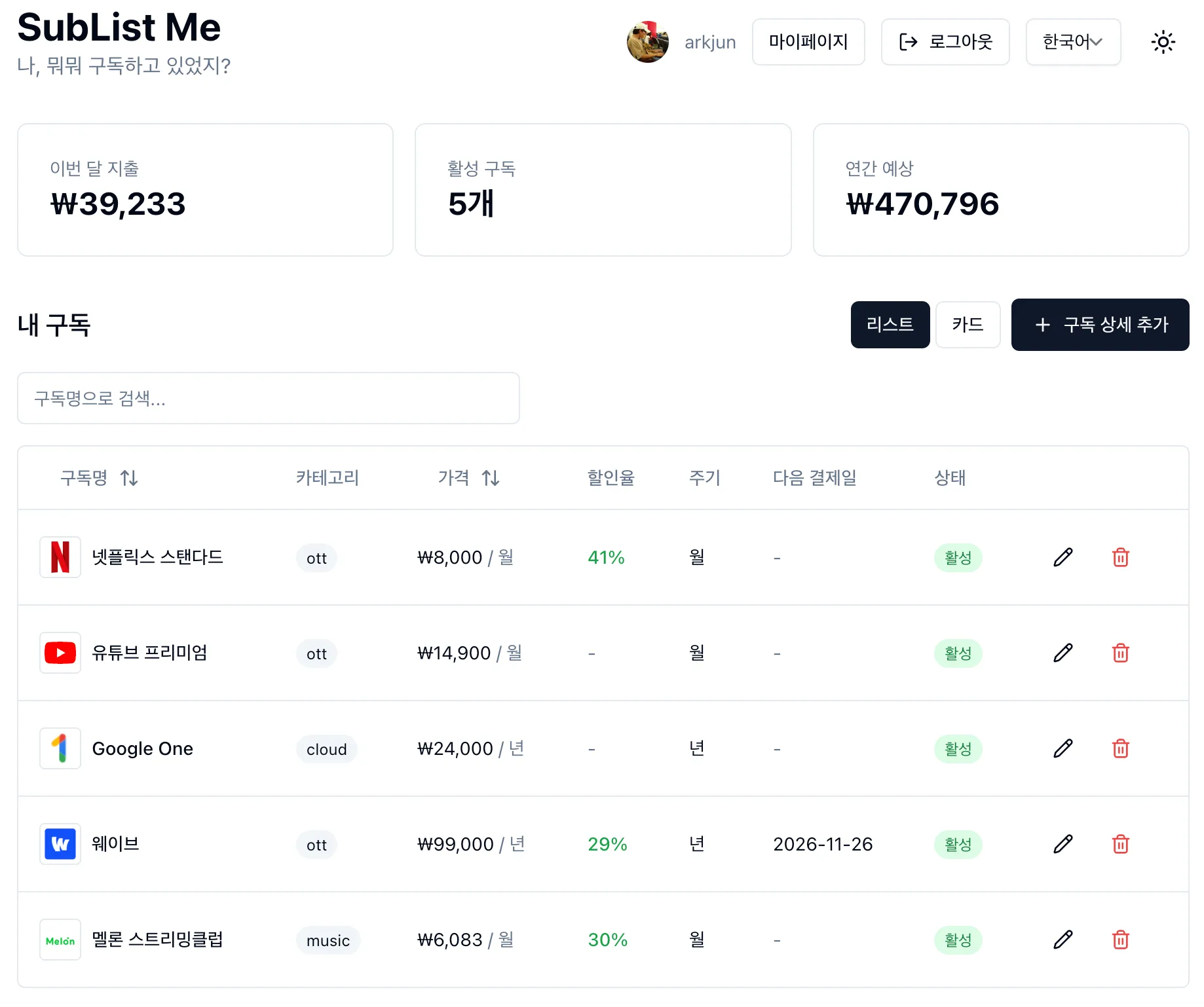The image size is (1204, 1007).
Task: Delete the Google One subscription
Action: pyautogui.click(x=1120, y=748)
